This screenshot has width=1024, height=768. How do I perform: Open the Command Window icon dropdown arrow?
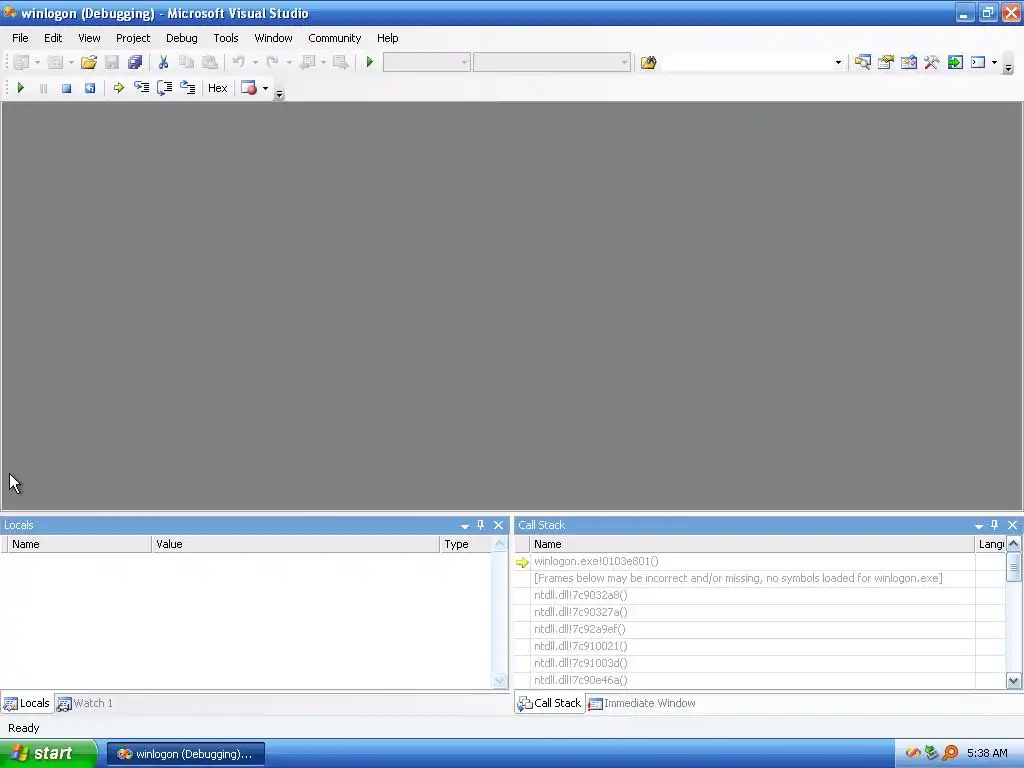pos(994,63)
